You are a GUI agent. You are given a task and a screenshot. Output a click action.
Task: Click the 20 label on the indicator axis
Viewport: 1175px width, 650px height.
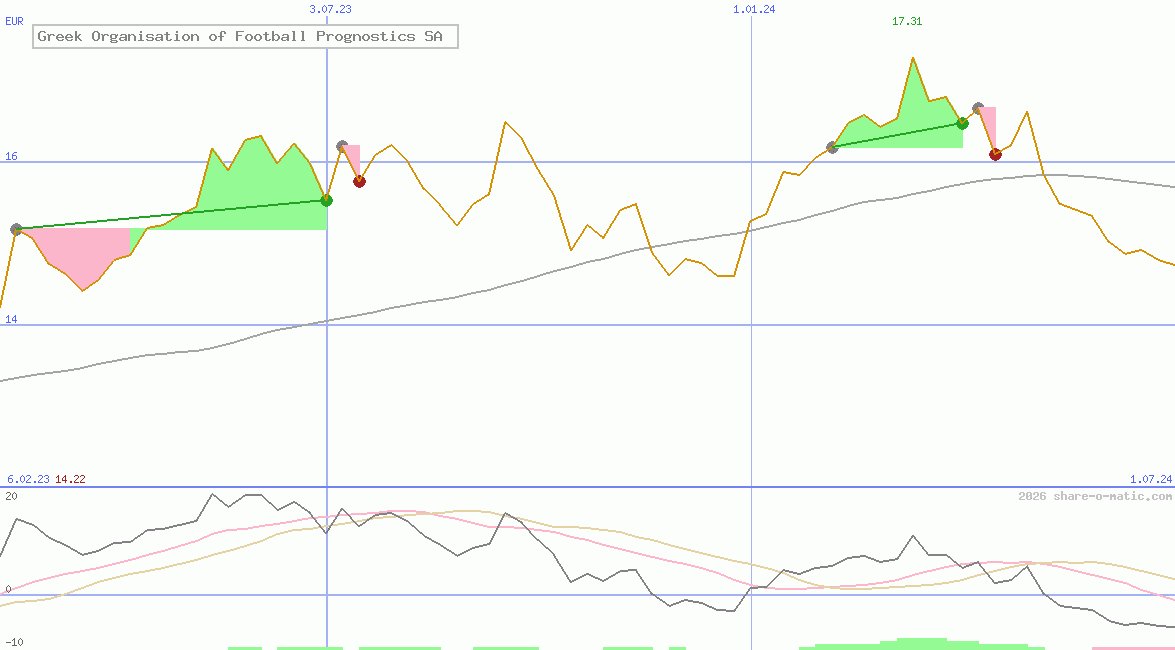[x=11, y=496]
